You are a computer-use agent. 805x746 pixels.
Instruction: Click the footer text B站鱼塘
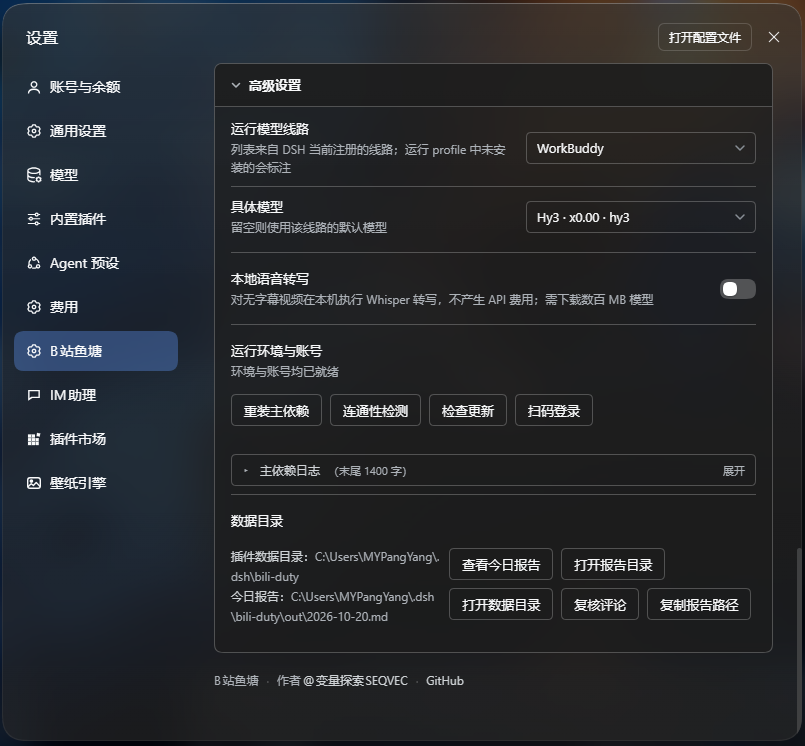pyautogui.click(x=236, y=681)
